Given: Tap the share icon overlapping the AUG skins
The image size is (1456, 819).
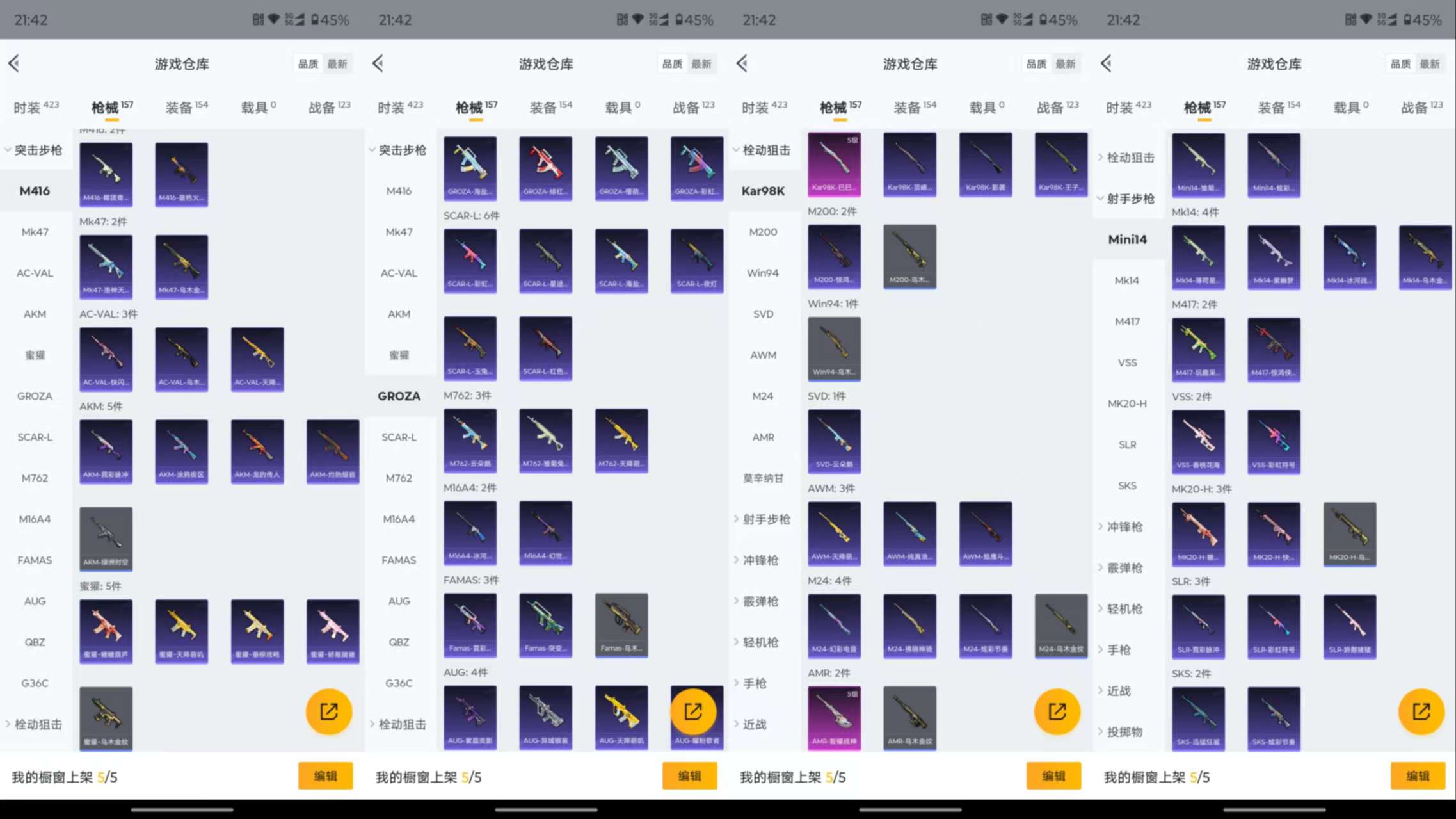Looking at the screenshot, I should (693, 711).
